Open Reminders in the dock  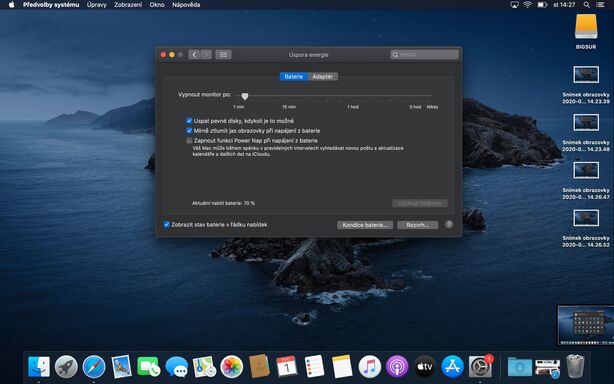click(314, 367)
